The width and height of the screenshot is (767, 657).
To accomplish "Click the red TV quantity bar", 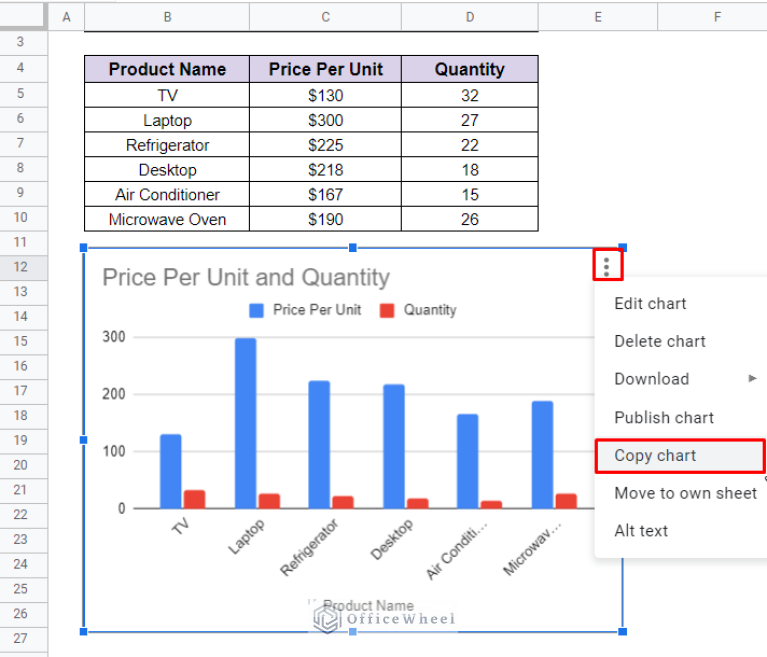I will pyautogui.click(x=194, y=499).
